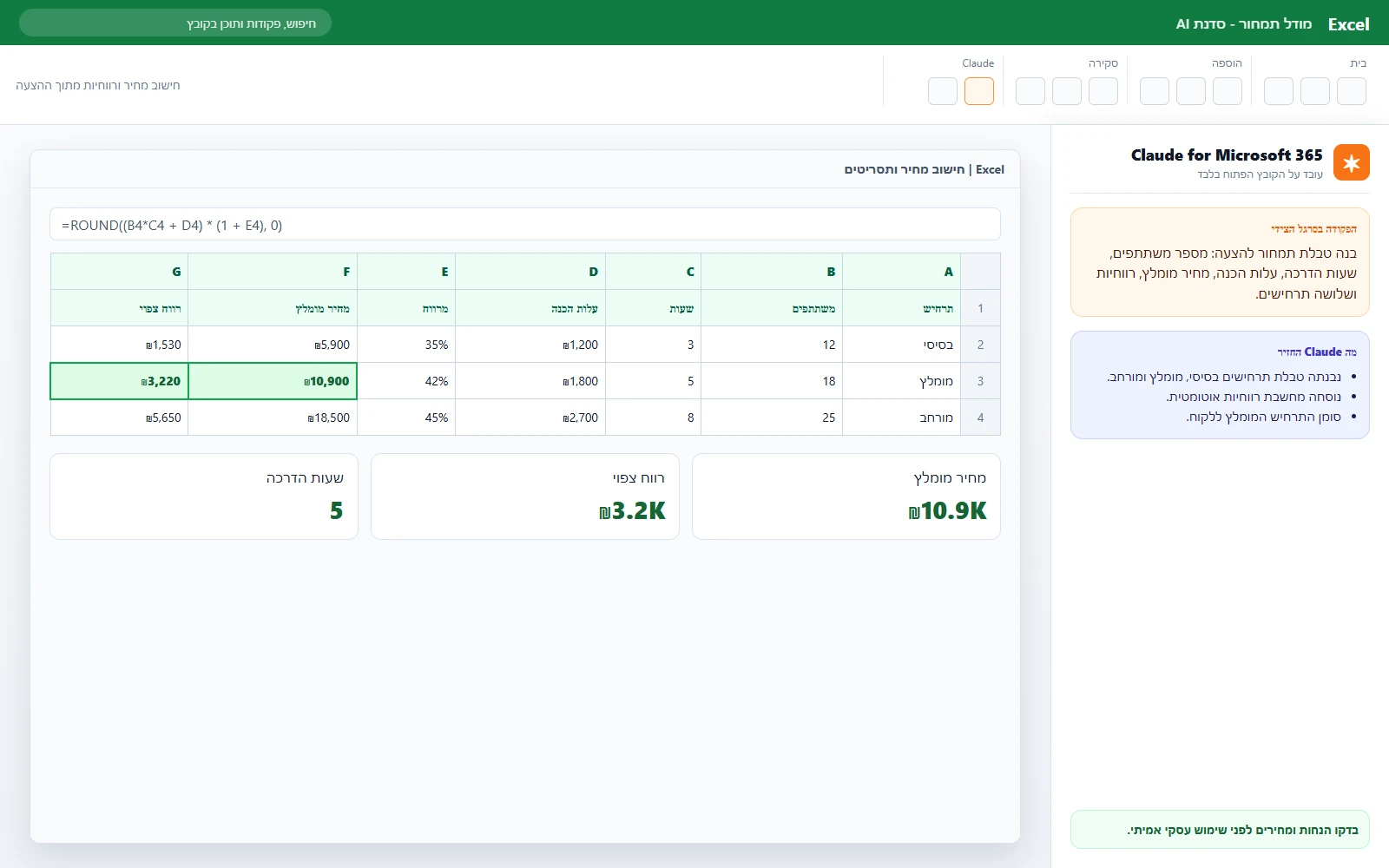Click the middle button in the סקירה ribbon group

pyautogui.click(x=1067, y=91)
